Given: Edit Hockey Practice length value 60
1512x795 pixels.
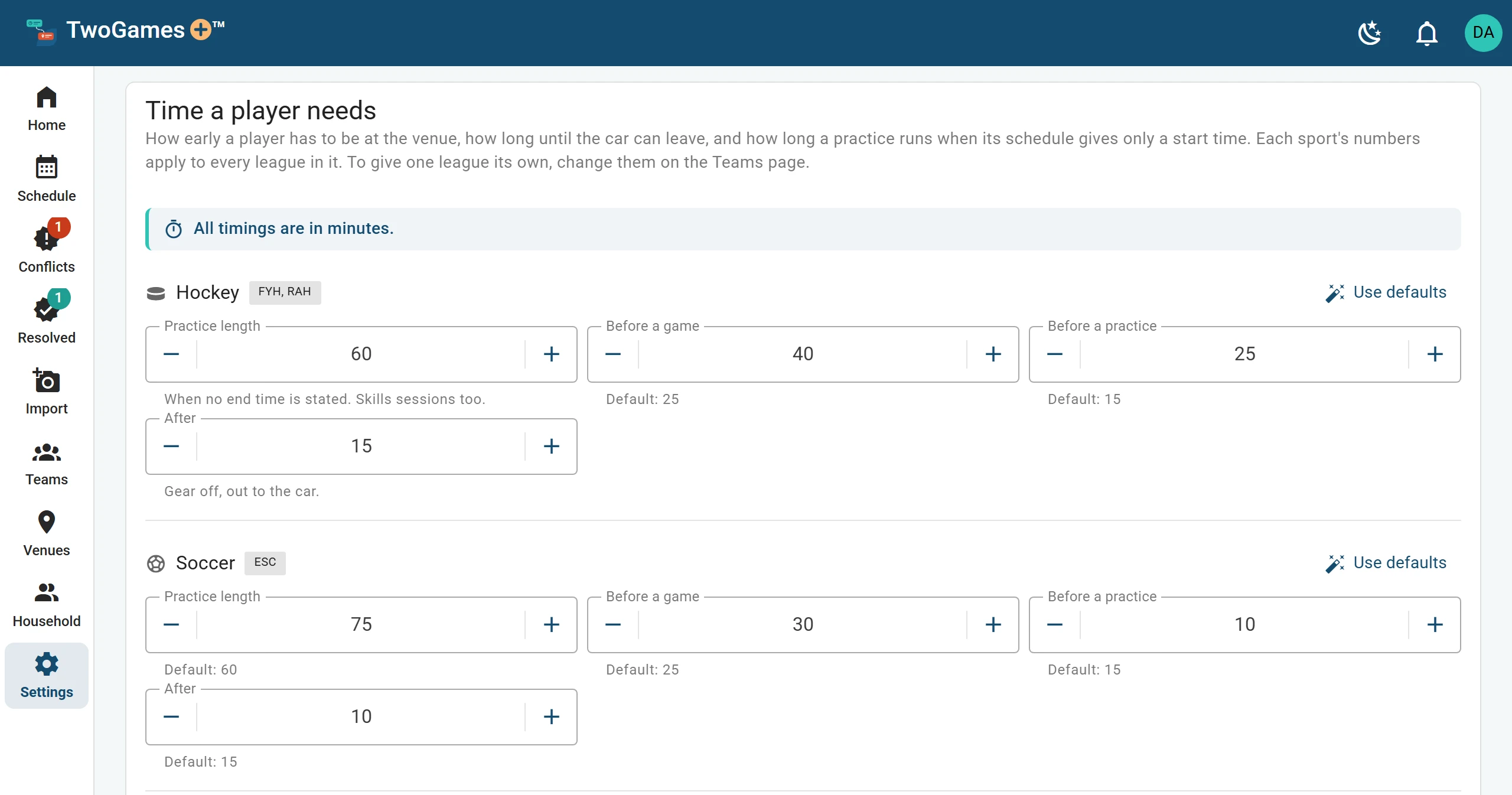Looking at the screenshot, I should tap(361, 354).
